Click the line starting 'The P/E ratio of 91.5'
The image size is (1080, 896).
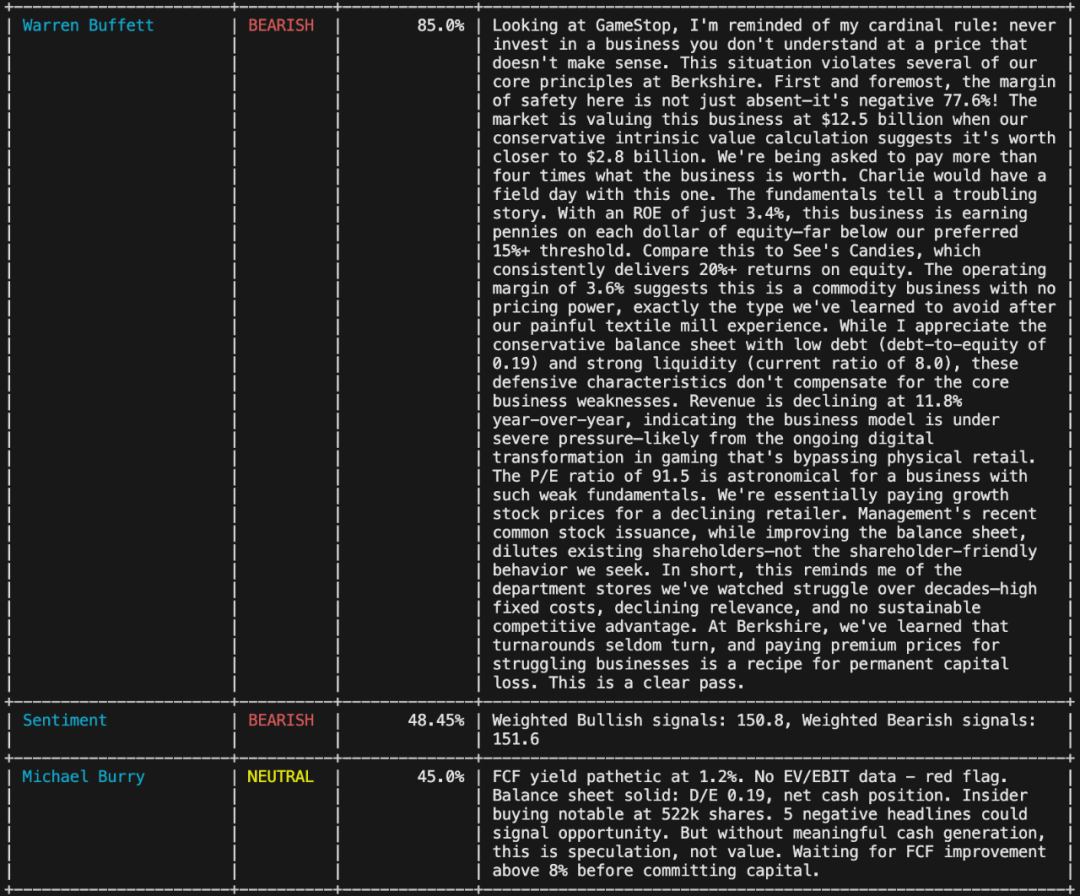click(760, 477)
